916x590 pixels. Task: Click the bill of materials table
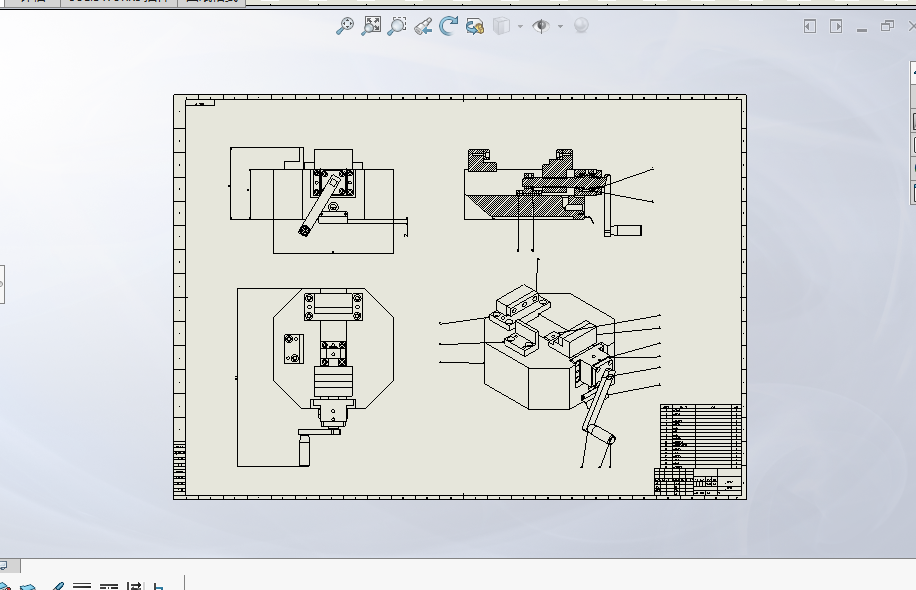pyautogui.click(x=703, y=435)
